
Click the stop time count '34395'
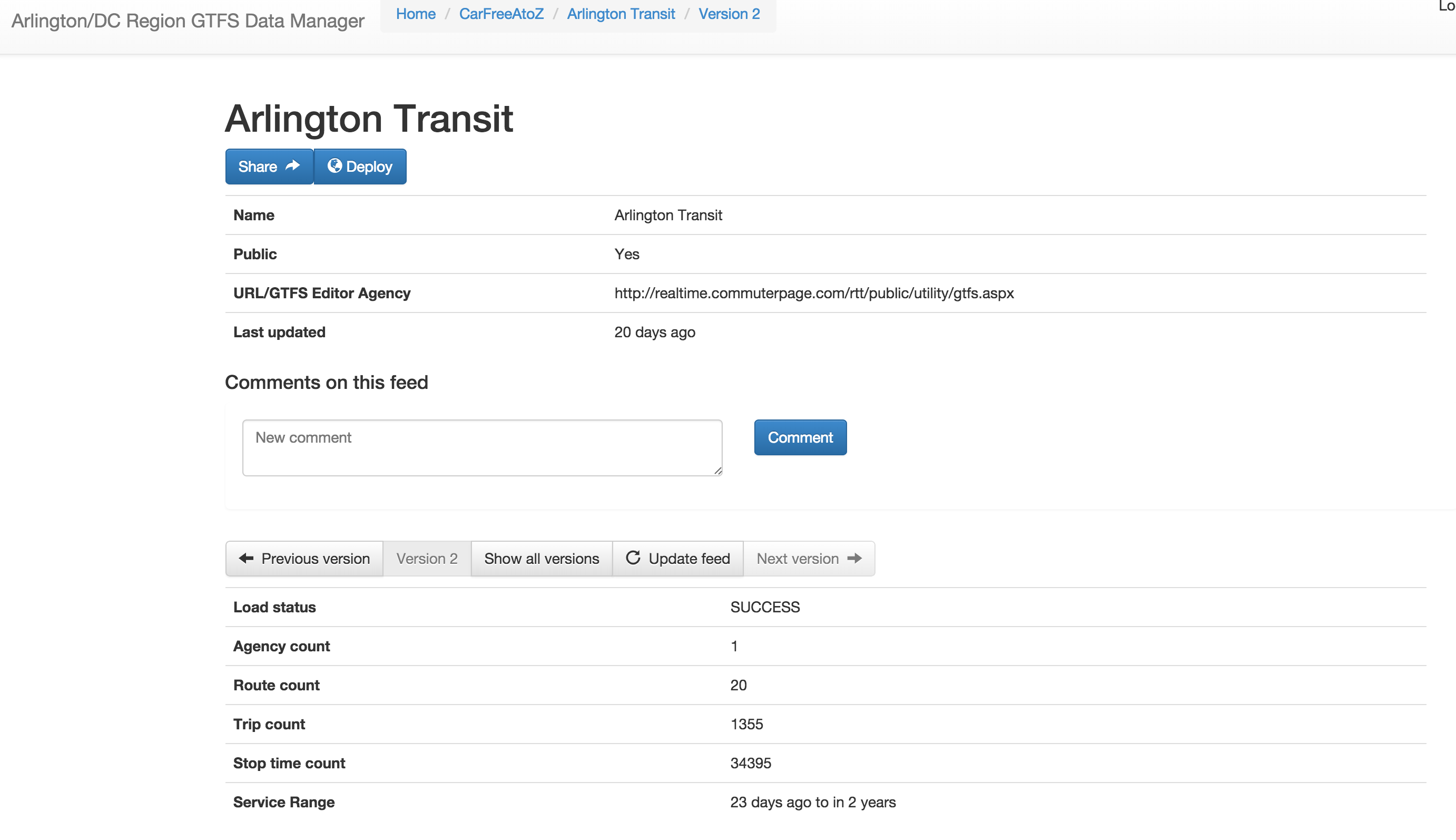750,763
